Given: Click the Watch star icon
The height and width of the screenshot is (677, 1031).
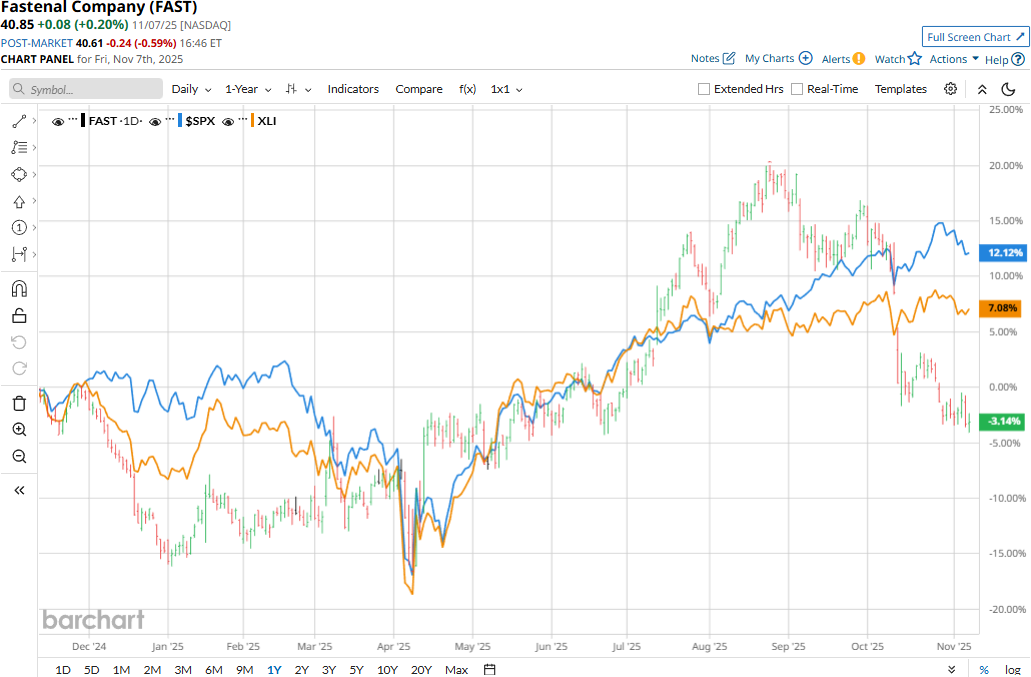Looking at the screenshot, I should click(915, 58).
